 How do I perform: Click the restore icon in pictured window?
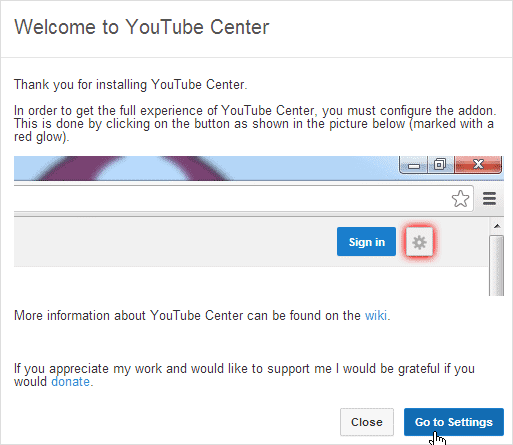tap(440, 164)
